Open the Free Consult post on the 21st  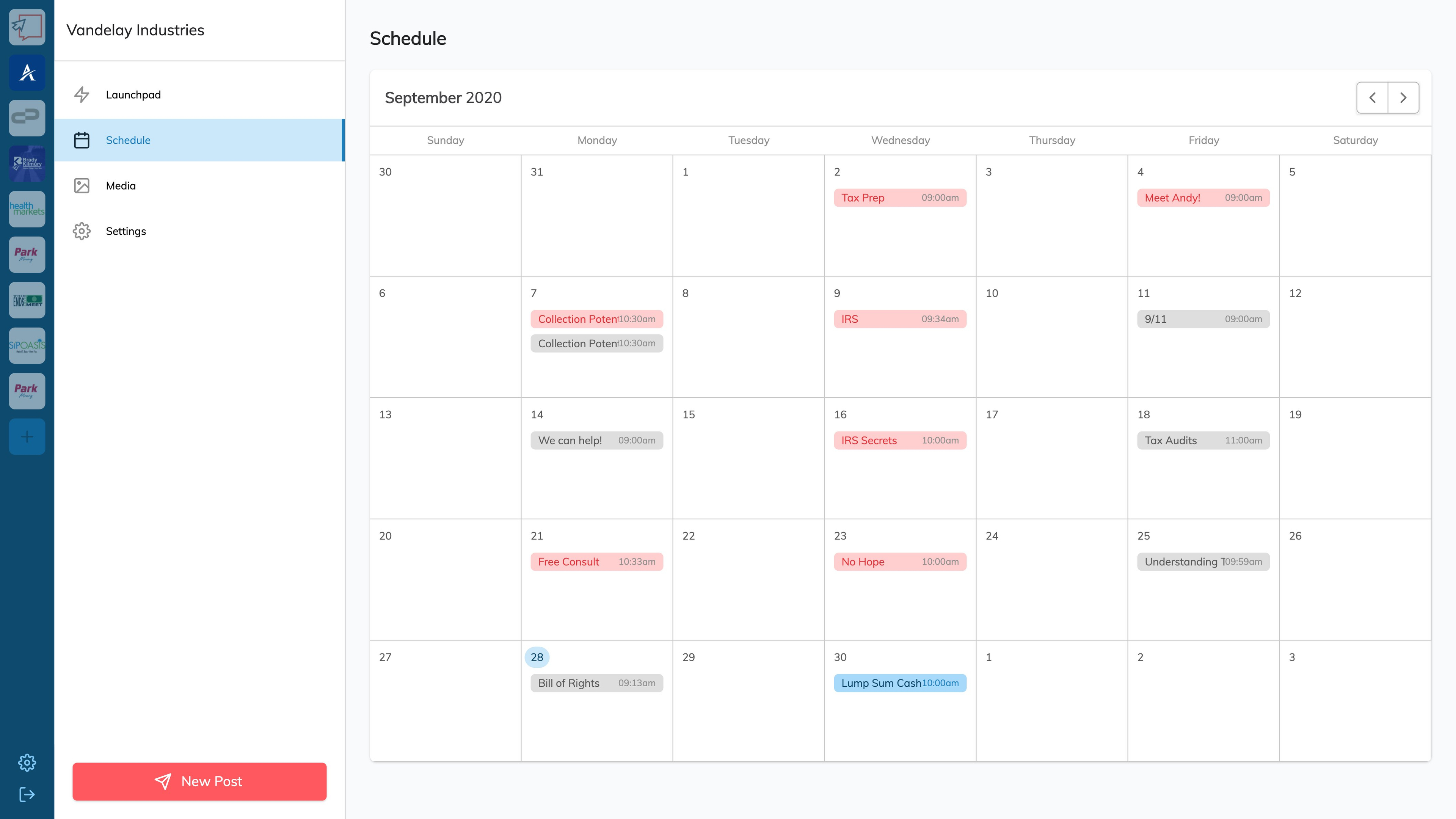pyautogui.click(x=596, y=562)
